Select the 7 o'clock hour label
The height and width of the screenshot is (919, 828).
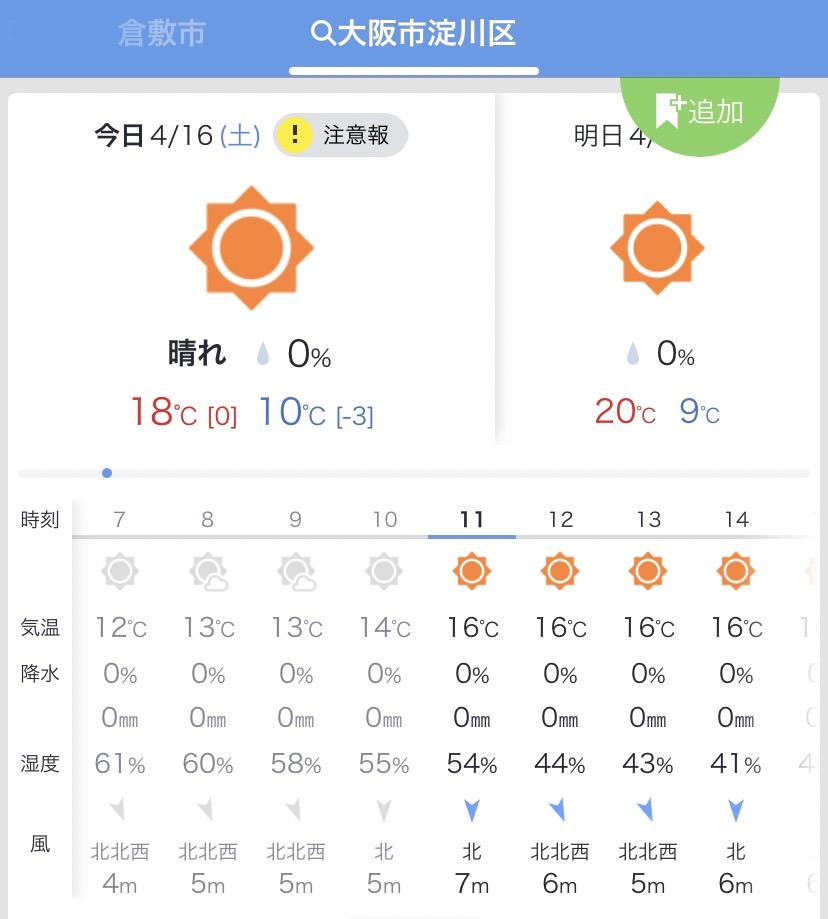(120, 519)
